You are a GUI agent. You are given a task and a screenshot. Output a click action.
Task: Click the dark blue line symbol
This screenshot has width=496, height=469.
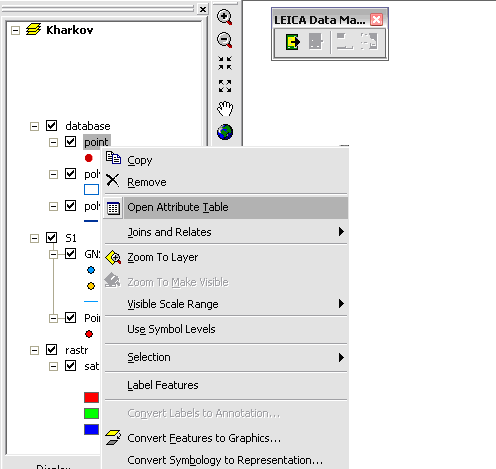[91, 221]
